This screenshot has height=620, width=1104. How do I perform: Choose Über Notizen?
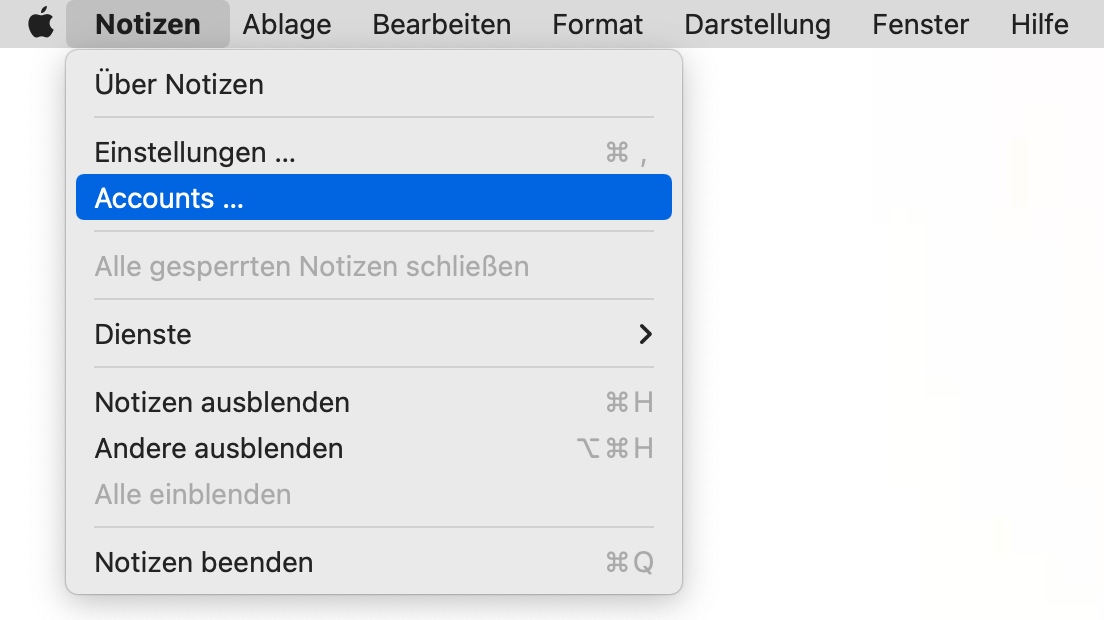tap(179, 84)
